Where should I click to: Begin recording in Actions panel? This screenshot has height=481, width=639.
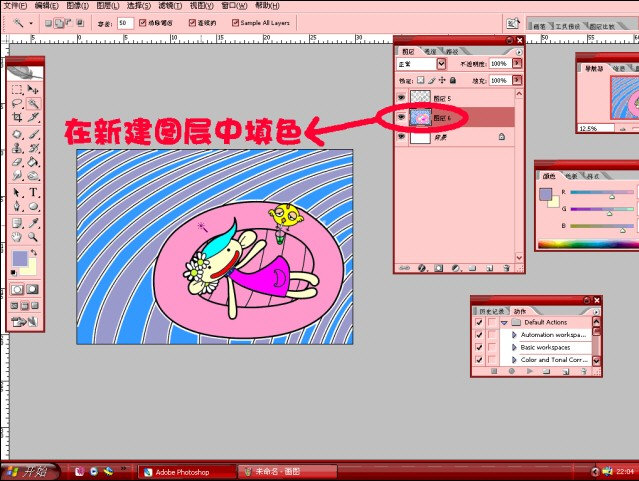[512, 371]
